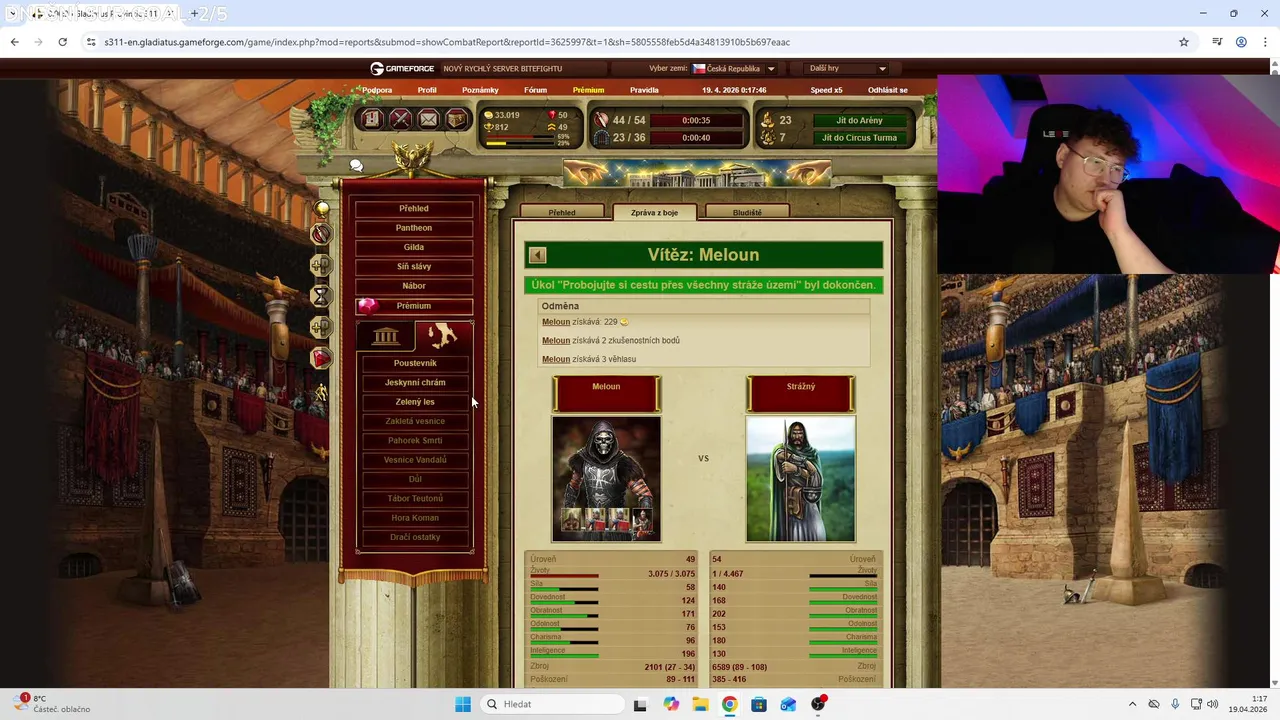This screenshot has width=1280, height=720.
Task: Go to the Zelený les location
Action: pyautogui.click(x=415, y=402)
